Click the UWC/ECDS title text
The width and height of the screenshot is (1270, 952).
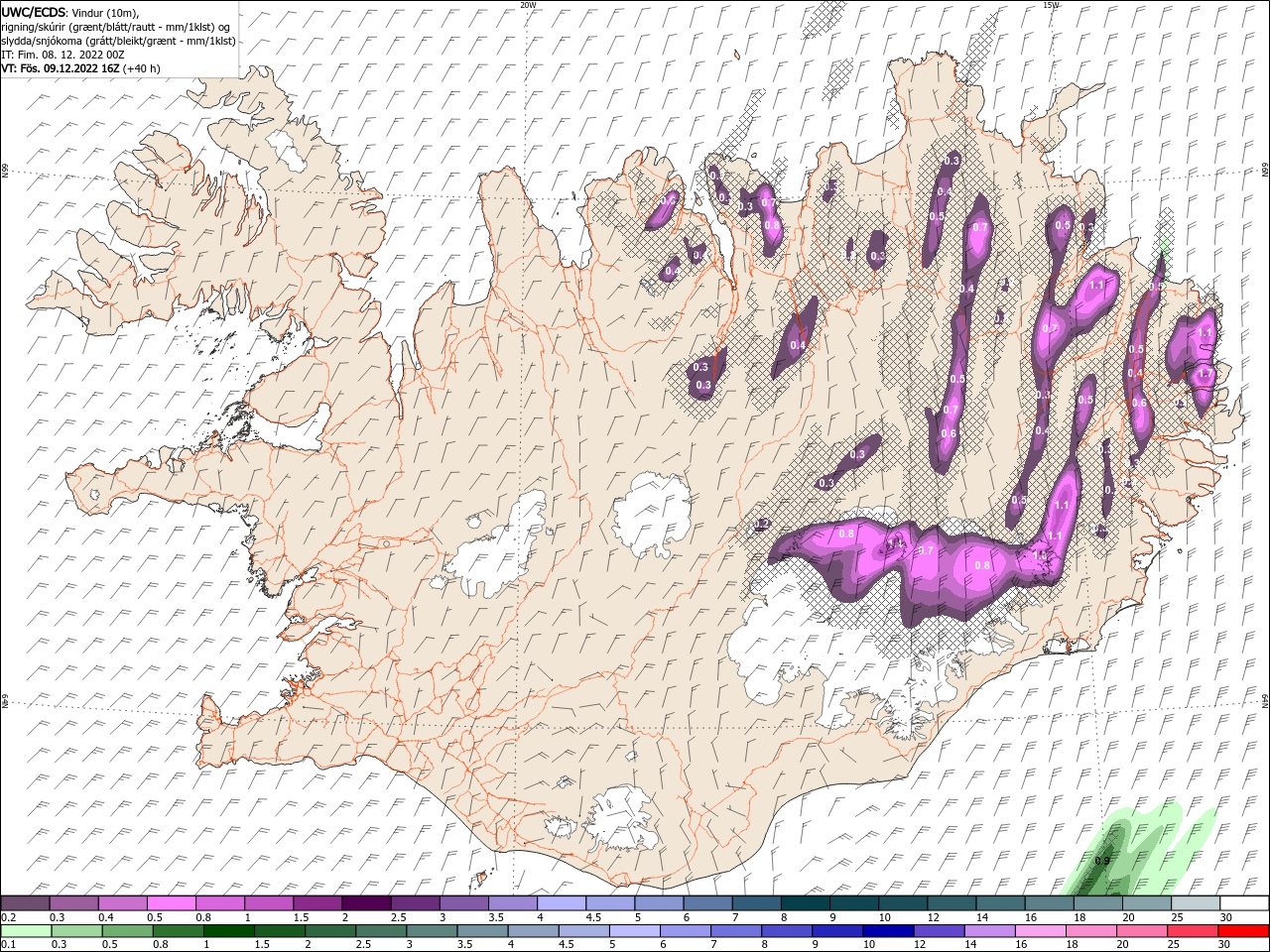(x=35, y=12)
